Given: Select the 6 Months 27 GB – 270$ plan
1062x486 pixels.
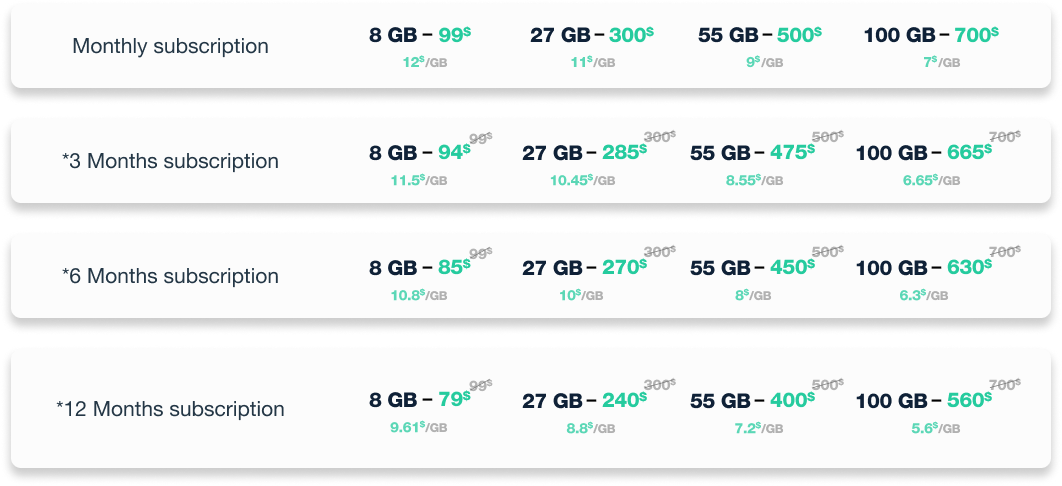Looking at the screenshot, I should tap(585, 268).
